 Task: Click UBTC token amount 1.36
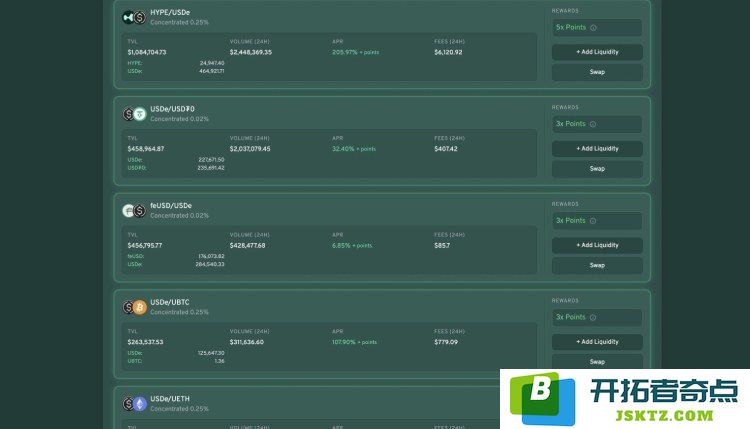tap(220, 361)
